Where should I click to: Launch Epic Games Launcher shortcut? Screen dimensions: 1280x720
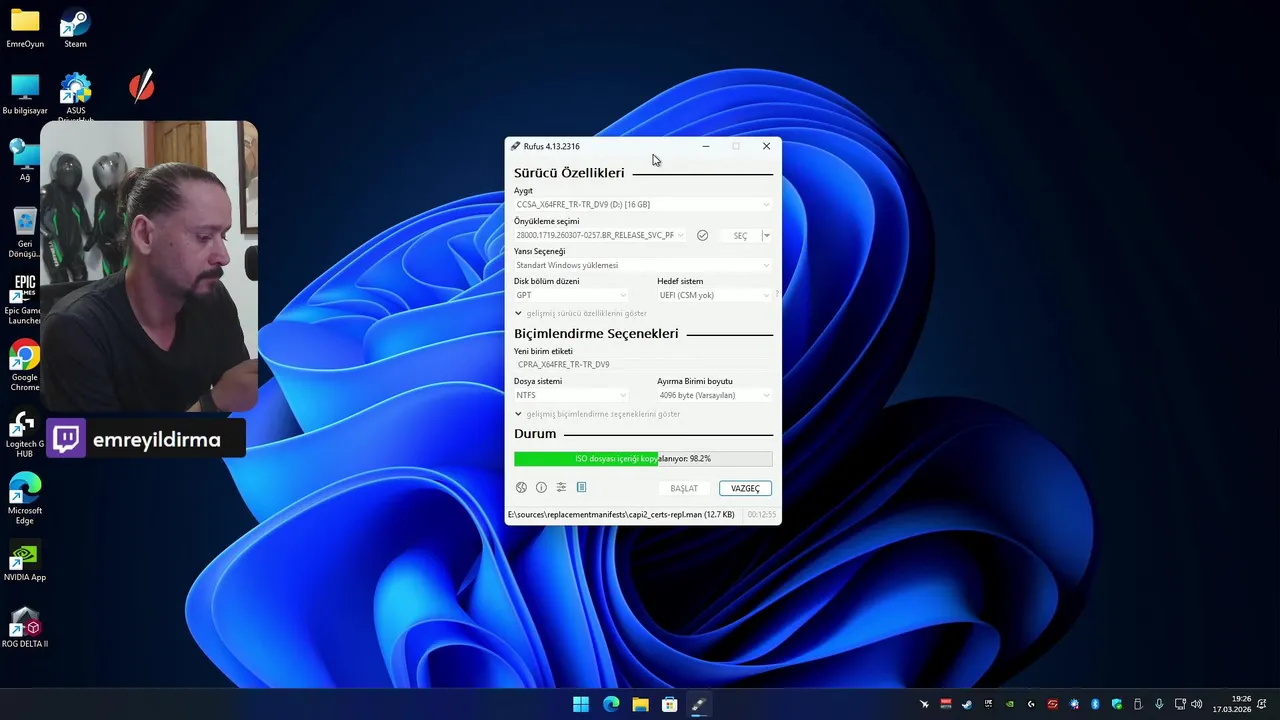tap(24, 299)
